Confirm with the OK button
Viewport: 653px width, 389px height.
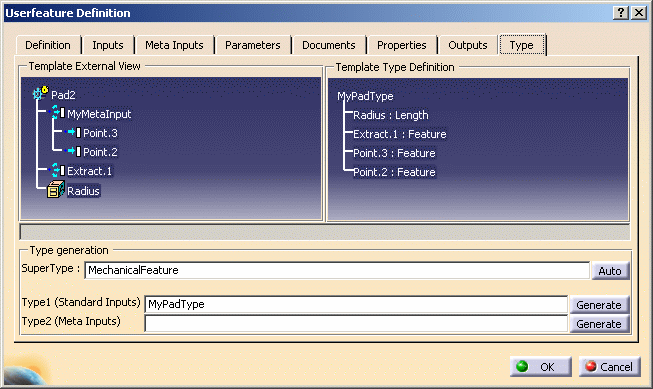[541, 367]
